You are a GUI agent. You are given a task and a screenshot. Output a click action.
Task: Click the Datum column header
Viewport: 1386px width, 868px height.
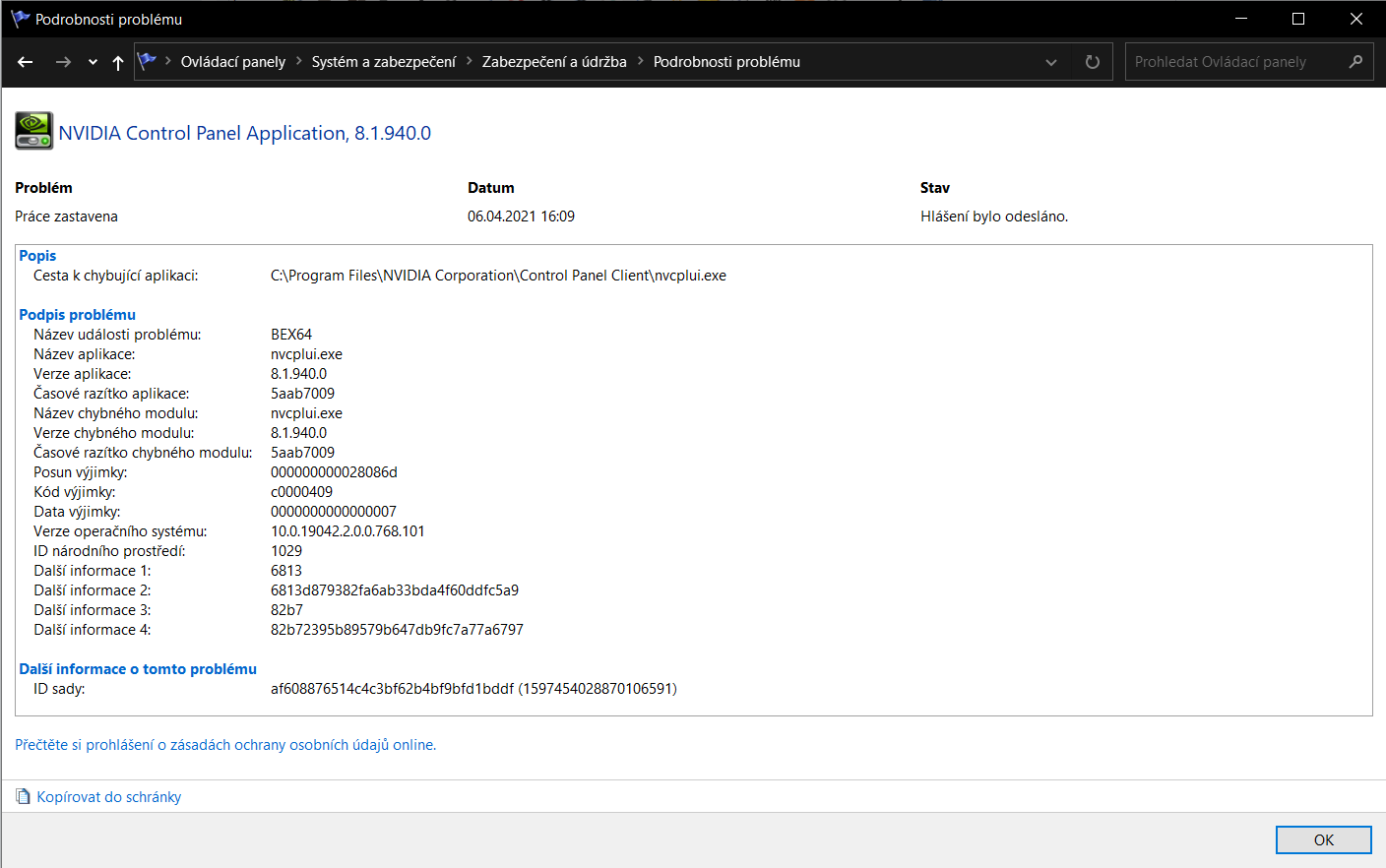coord(491,188)
